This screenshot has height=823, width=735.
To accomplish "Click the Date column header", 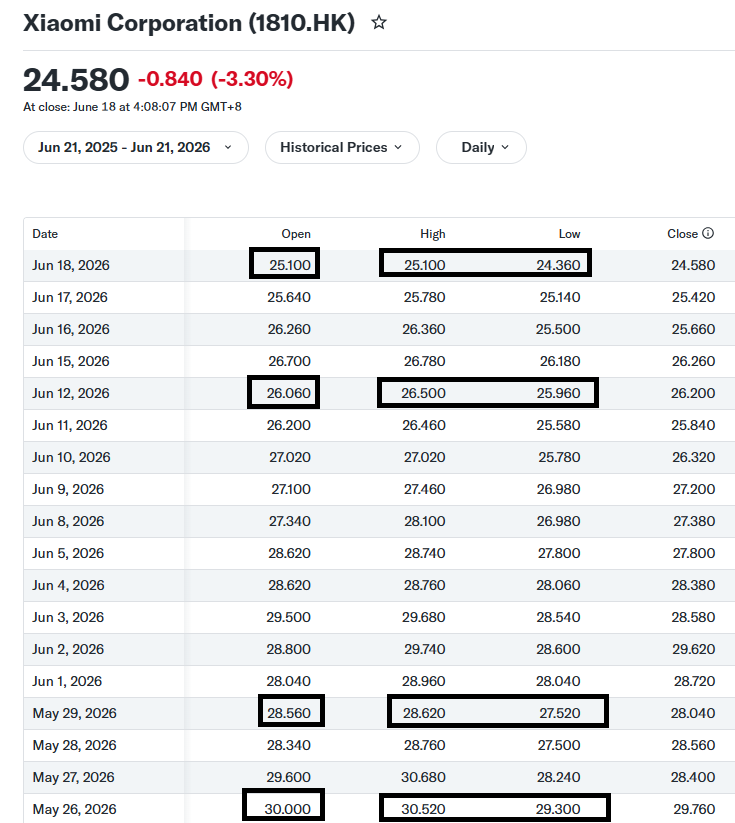I will (x=45, y=234).
